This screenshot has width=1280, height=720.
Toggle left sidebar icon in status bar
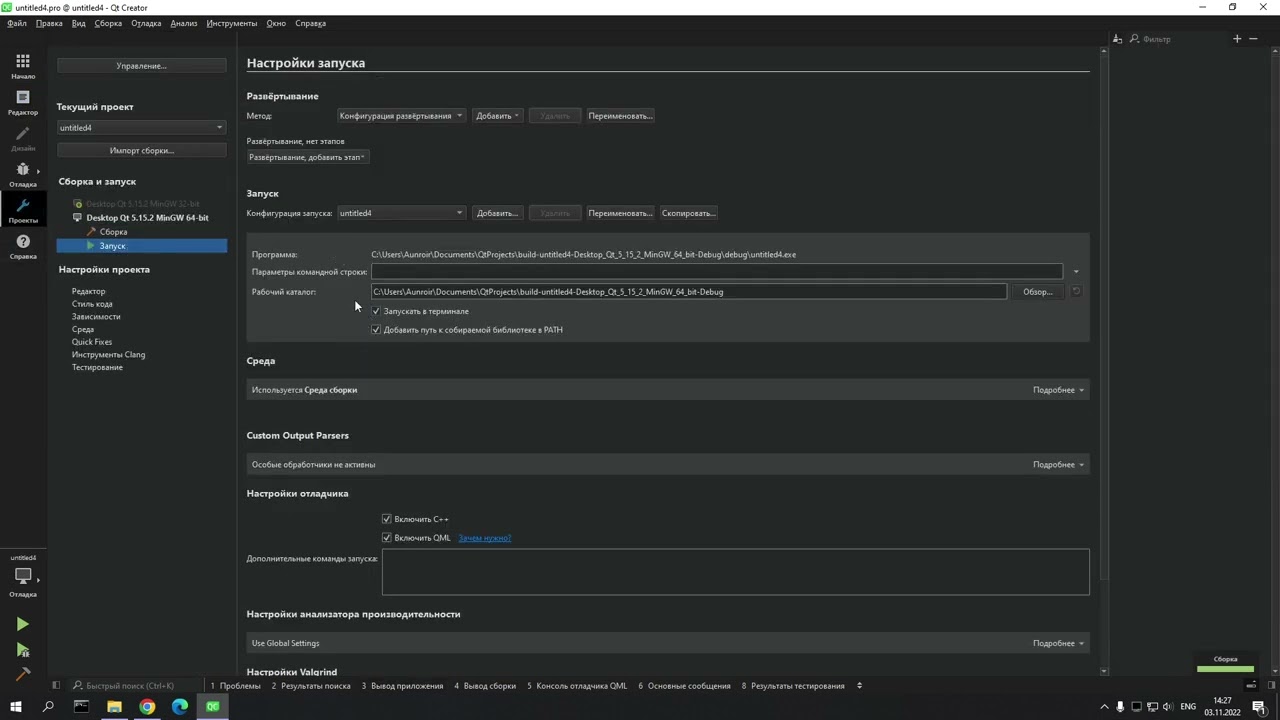[56, 686]
